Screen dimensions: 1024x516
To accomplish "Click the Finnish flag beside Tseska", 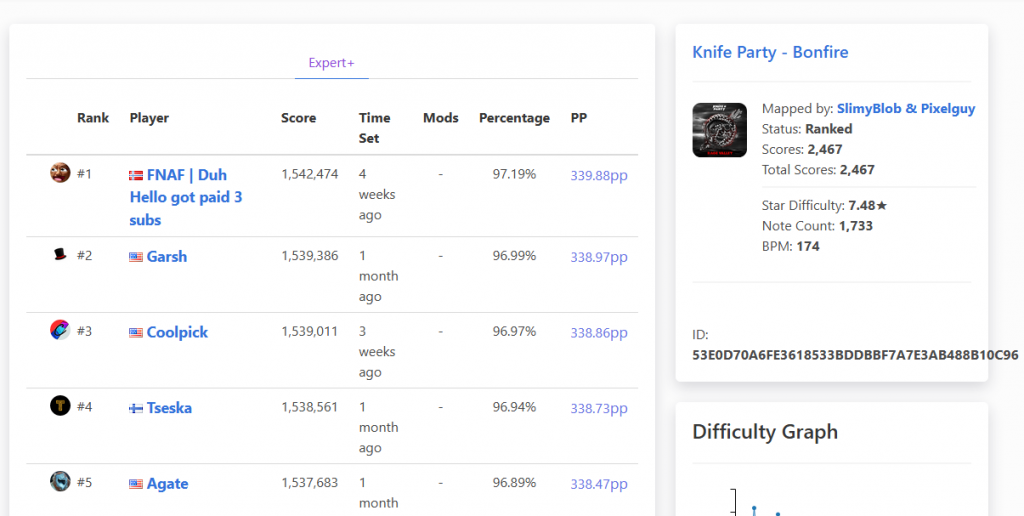I will click(x=136, y=409).
